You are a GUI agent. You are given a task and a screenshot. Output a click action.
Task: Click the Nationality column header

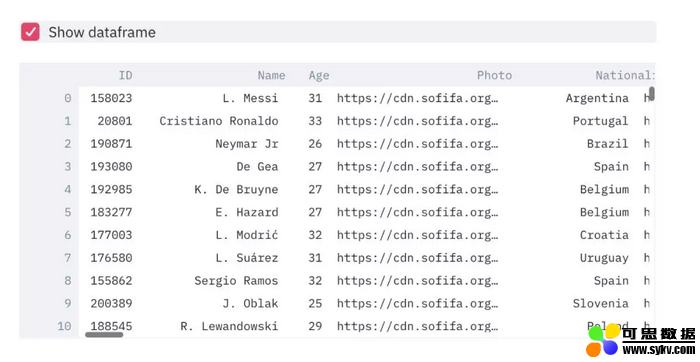(x=625, y=75)
